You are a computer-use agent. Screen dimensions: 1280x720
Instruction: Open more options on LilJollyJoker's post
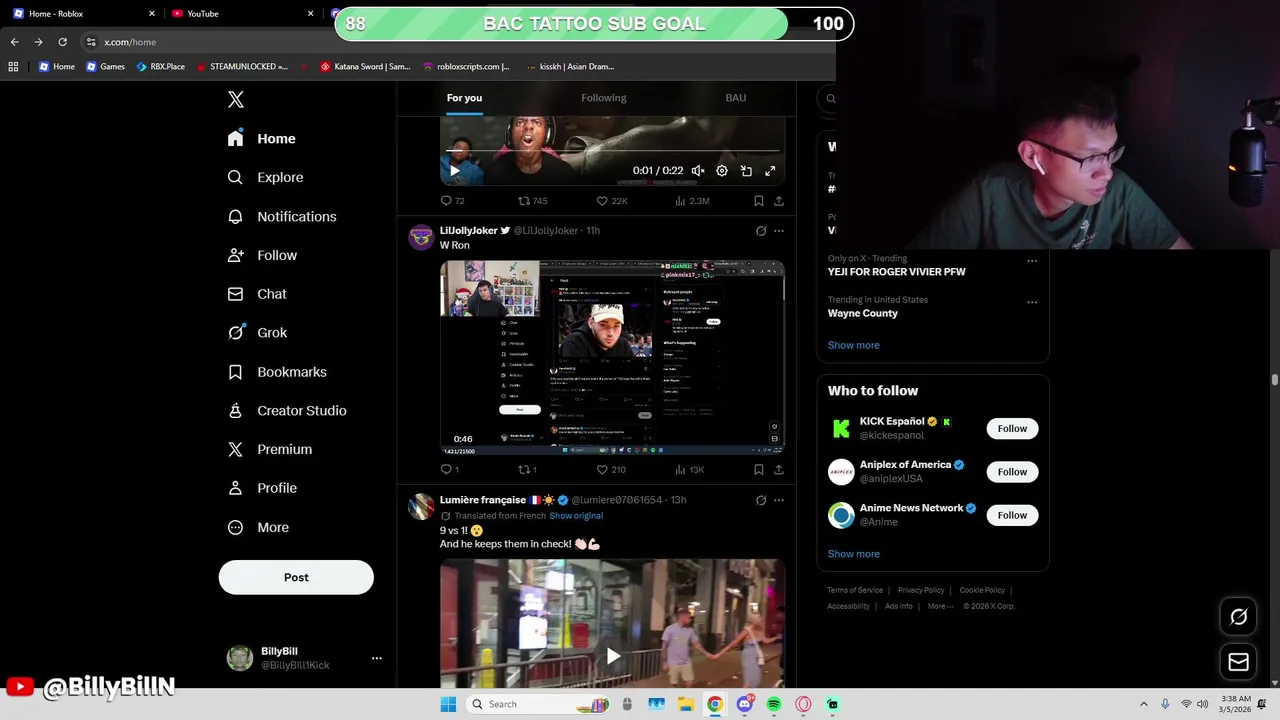pyautogui.click(x=779, y=231)
